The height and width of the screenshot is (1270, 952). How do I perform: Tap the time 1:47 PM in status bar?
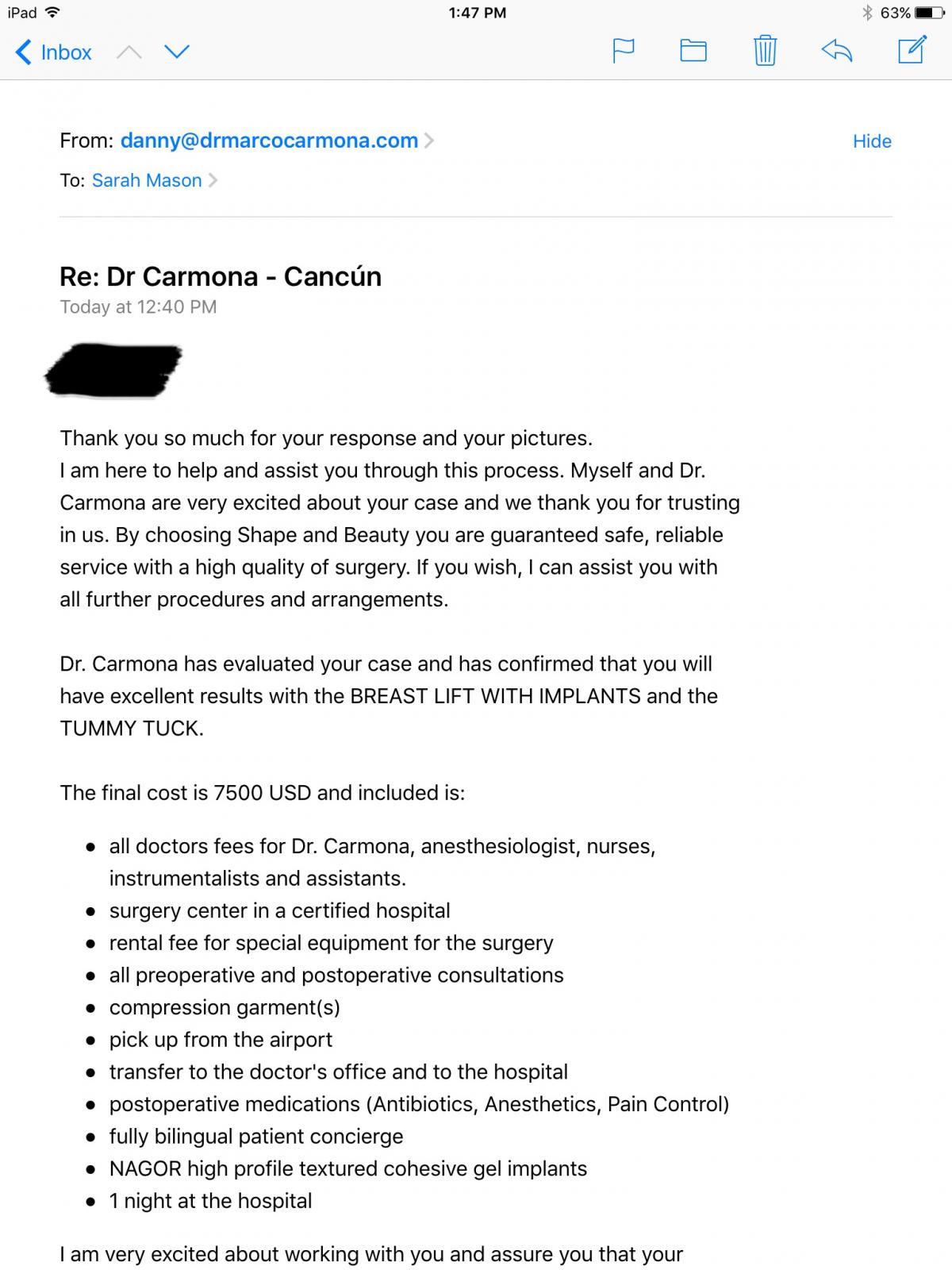click(x=477, y=13)
